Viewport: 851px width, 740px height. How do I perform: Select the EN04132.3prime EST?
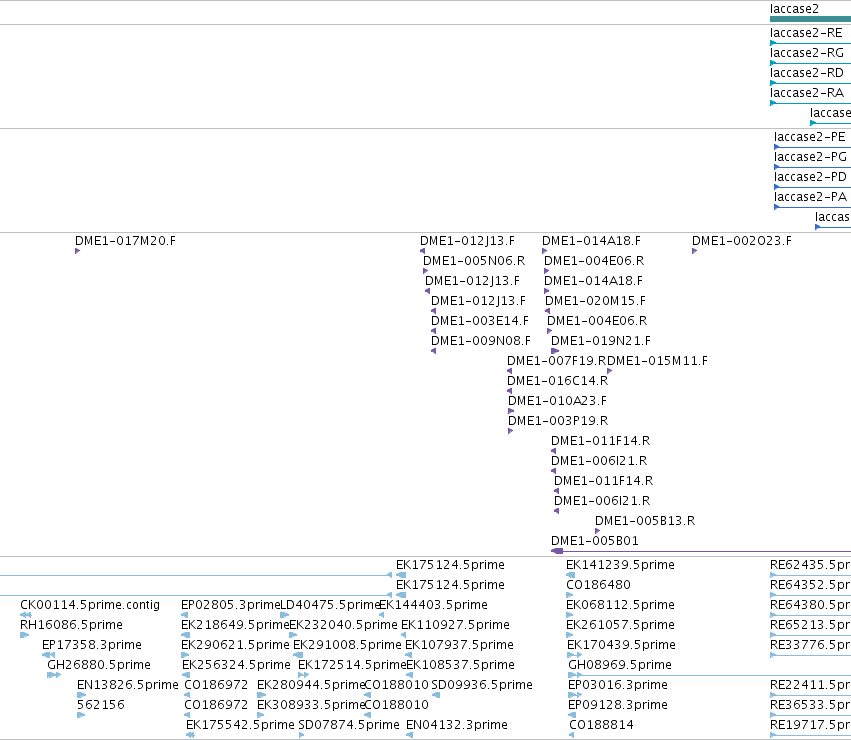pyautogui.click(x=457, y=725)
